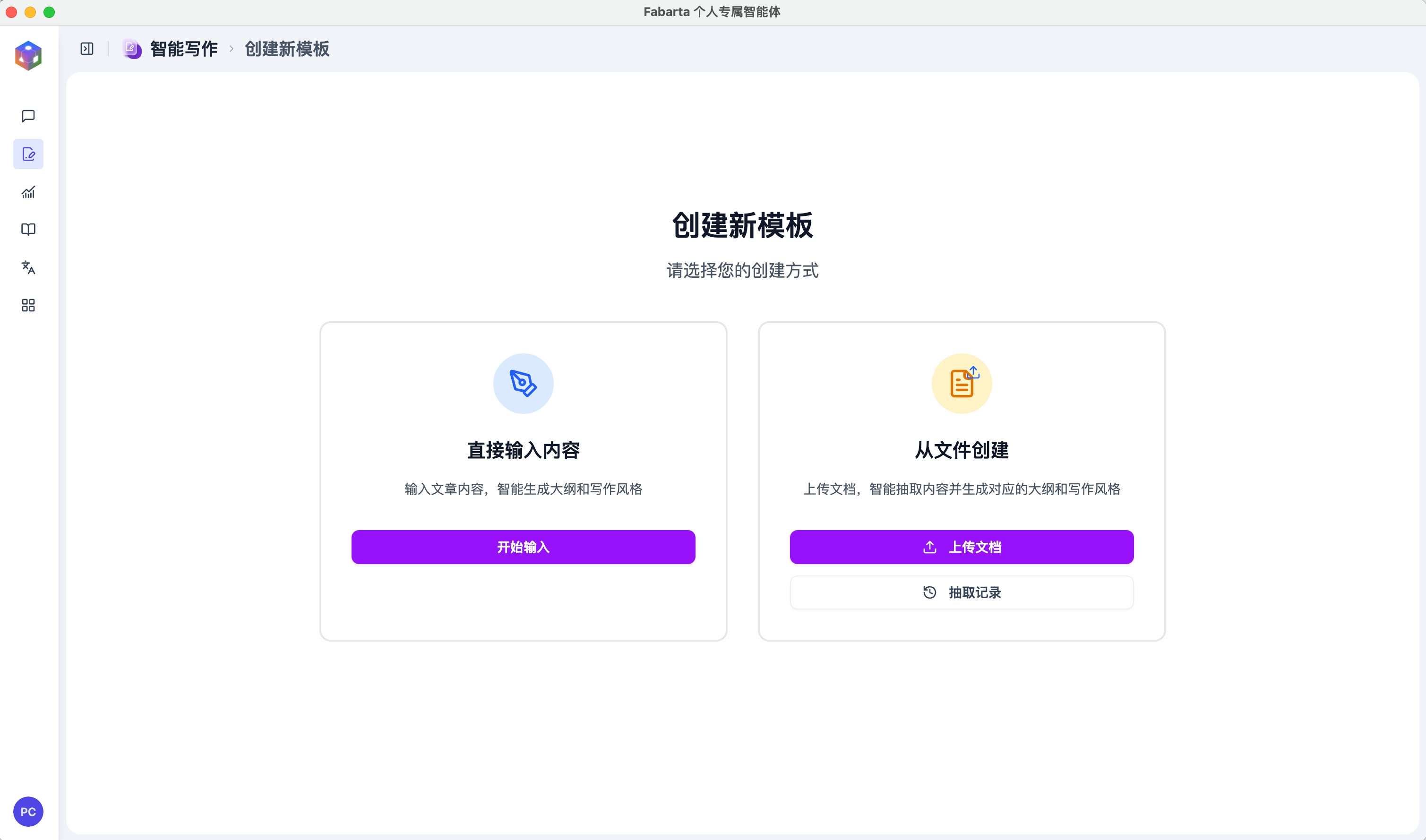Select the 直接输入内容 card title
This screenshot has width=1426, height=840.
(523, 450)
